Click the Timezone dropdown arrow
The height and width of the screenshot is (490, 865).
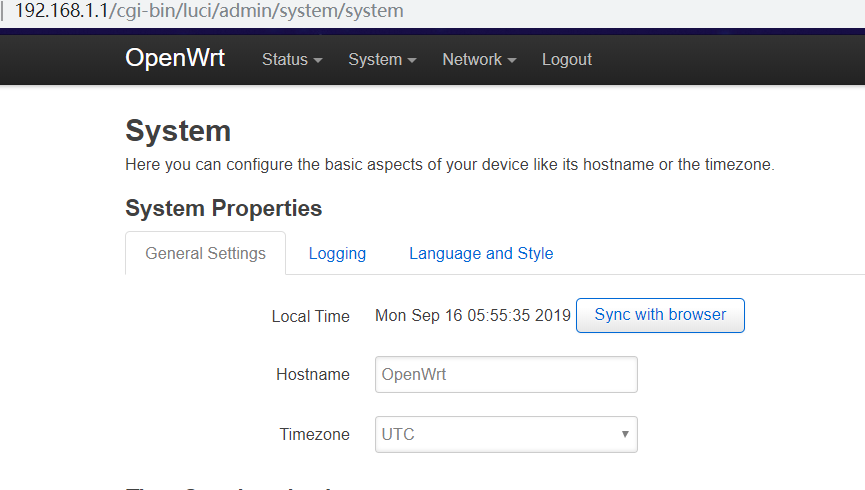click(x=624, y=435)
